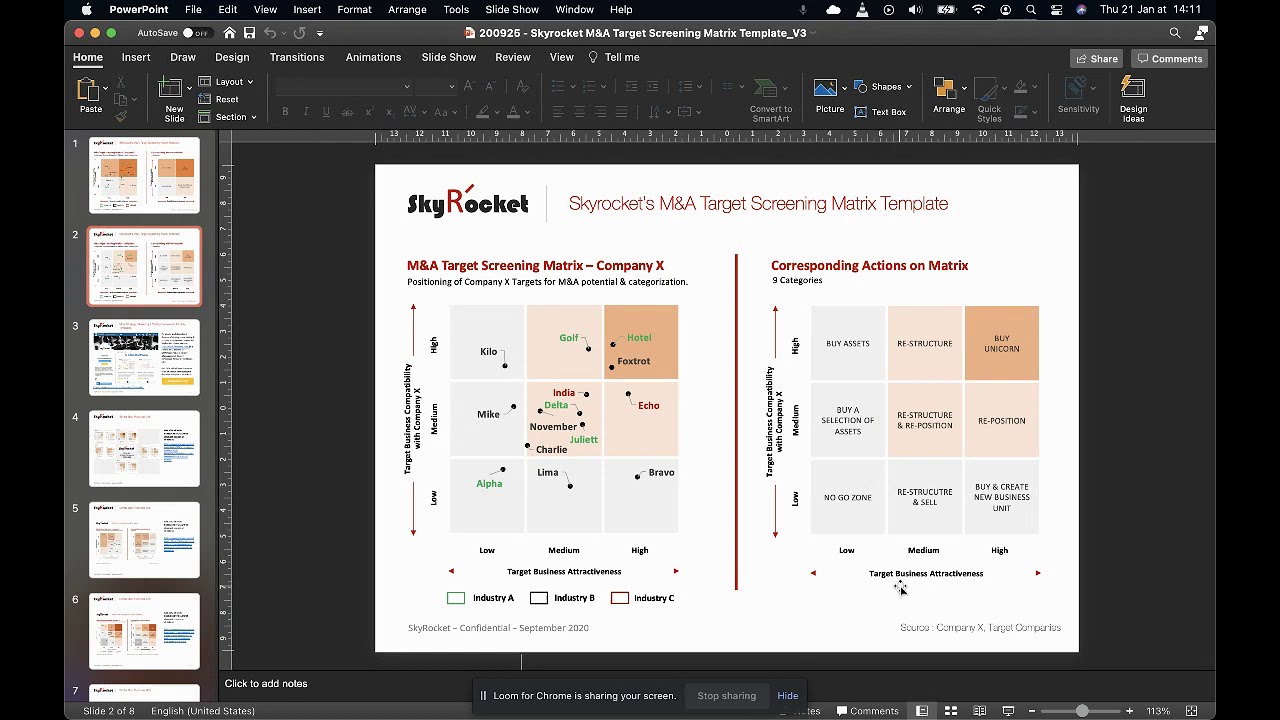Click Convert to SmartArt

tap(770, 99)
